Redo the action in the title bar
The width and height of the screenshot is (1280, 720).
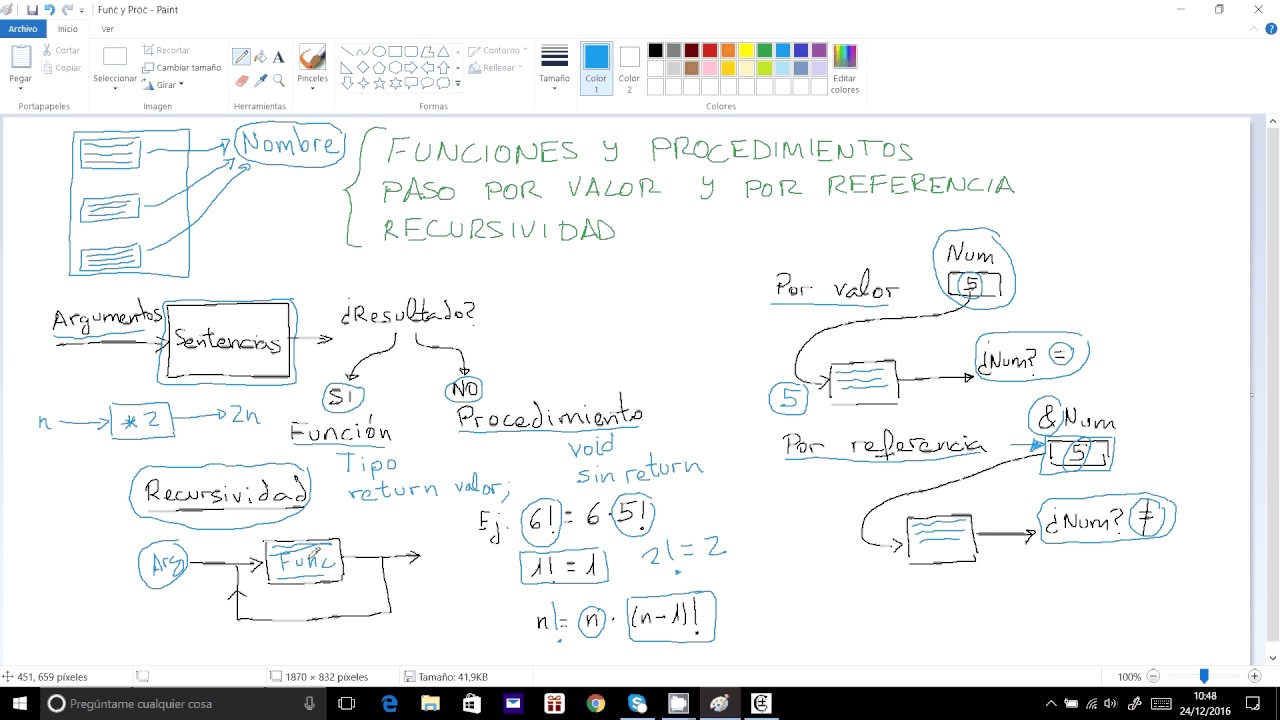[67, 10]
